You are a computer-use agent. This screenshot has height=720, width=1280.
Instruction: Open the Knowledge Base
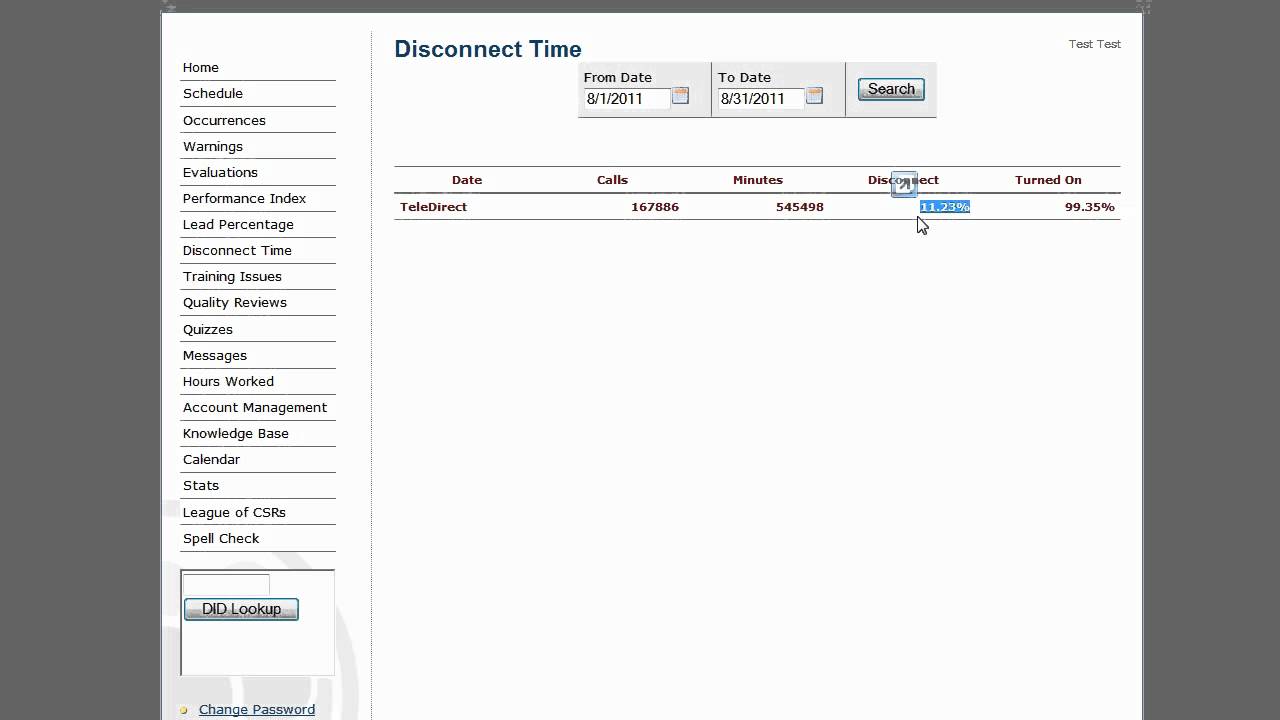[236, 433]
